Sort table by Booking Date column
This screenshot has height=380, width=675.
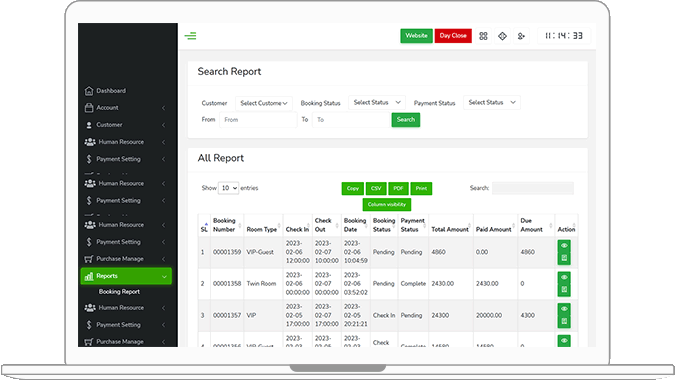pos(356,225)
